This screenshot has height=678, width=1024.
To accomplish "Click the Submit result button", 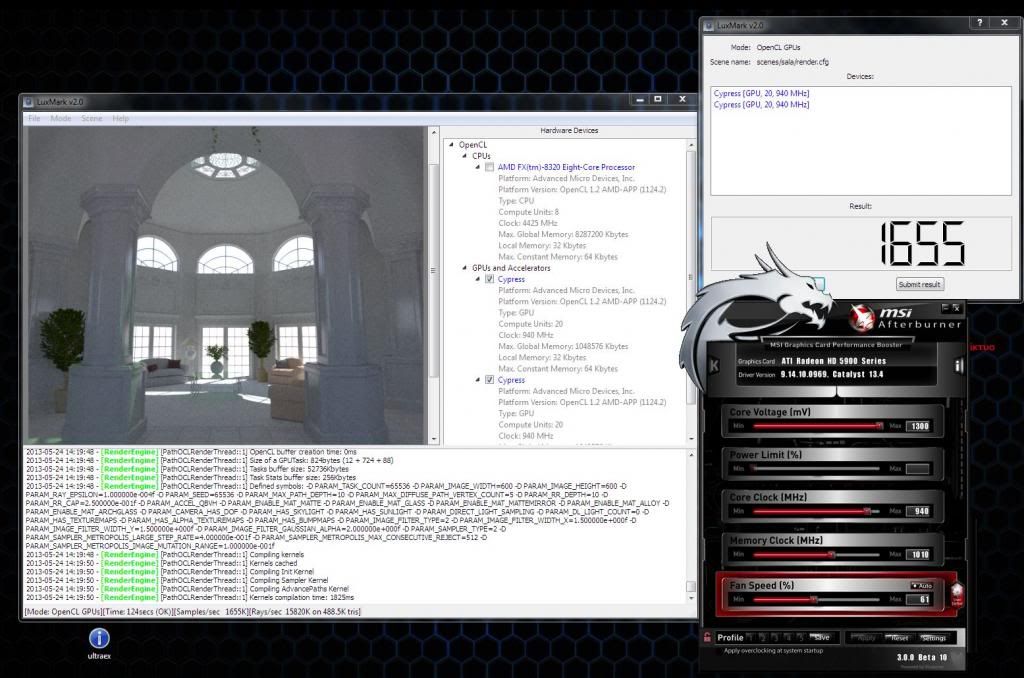I will coord(920,284).
